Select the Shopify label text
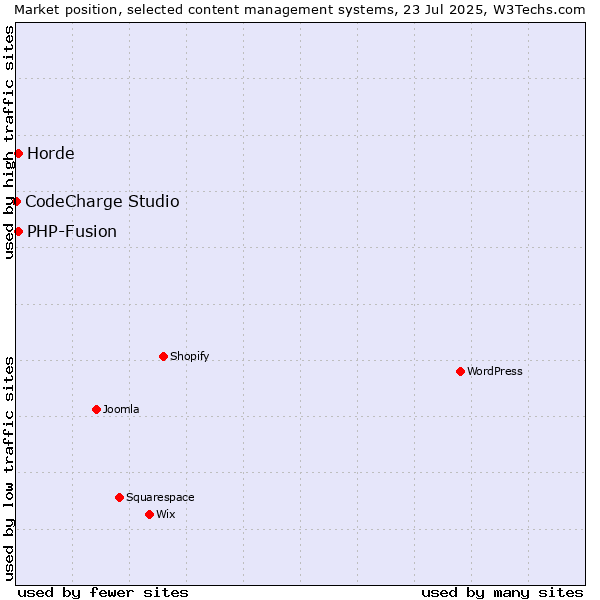This screenshot has width=600, height=600. [x=189, y=356]
